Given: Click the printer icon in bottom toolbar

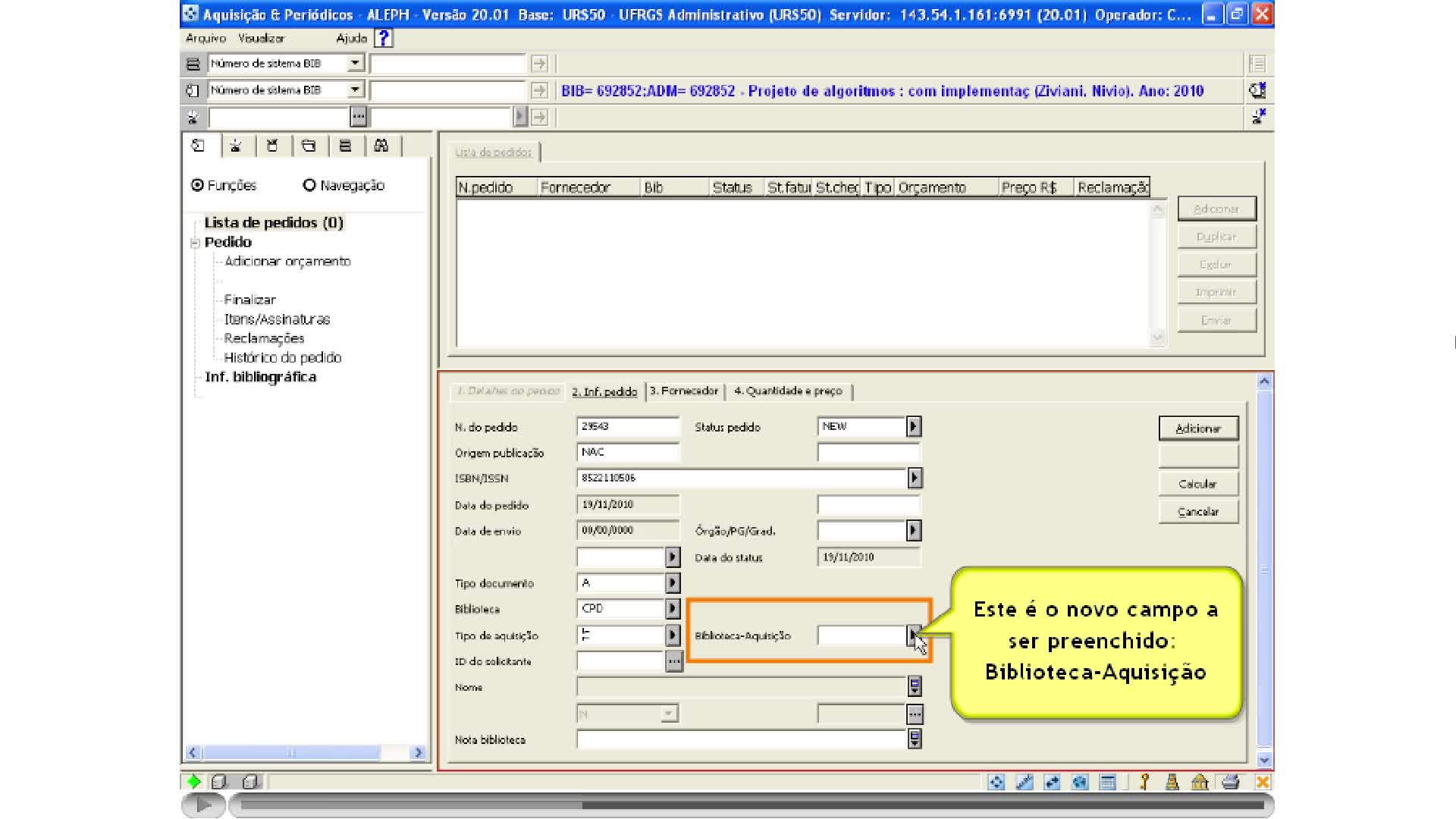Looking at the screenshot, I should (x=1230, y=782).
